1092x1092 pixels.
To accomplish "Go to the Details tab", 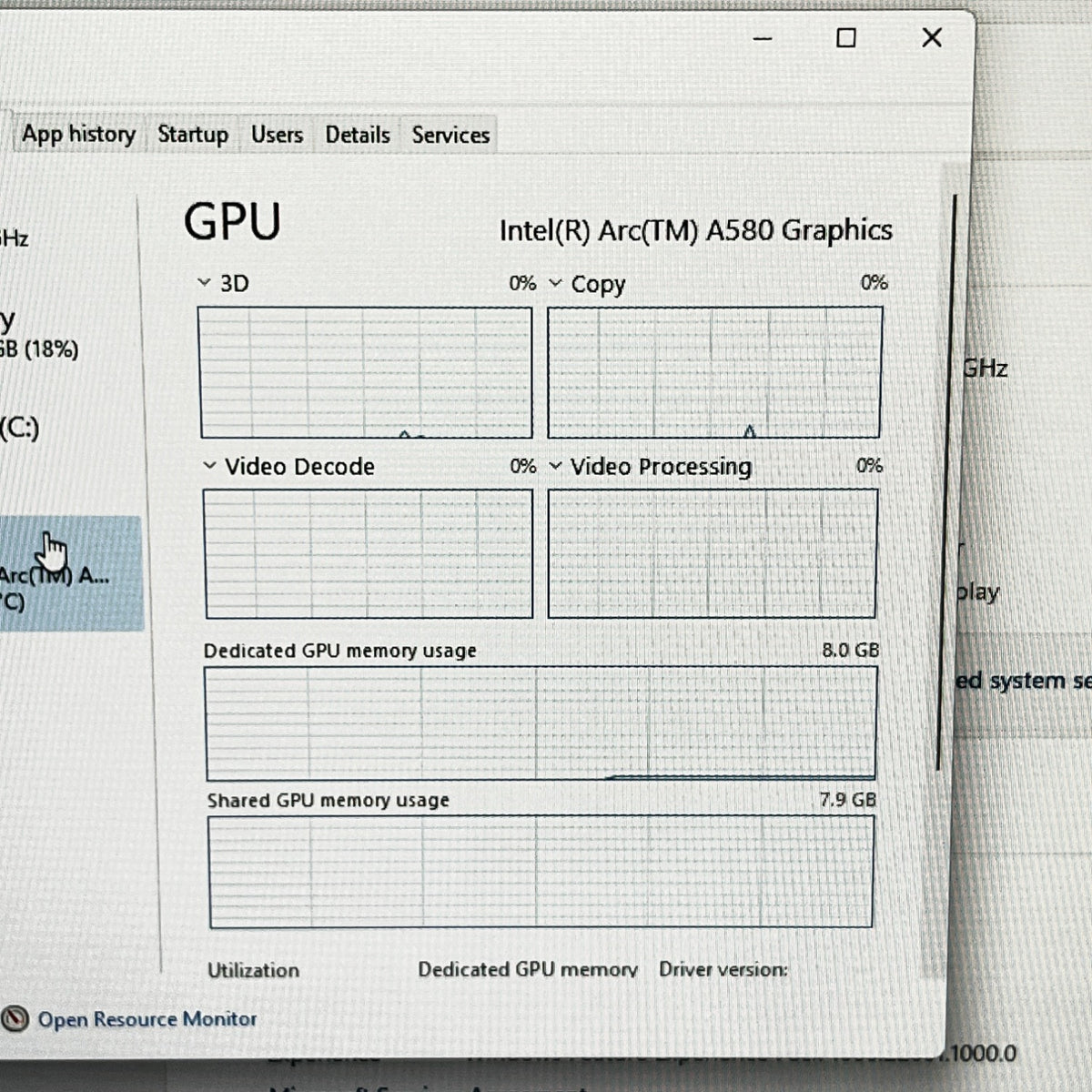I will [x=358, y=135].
